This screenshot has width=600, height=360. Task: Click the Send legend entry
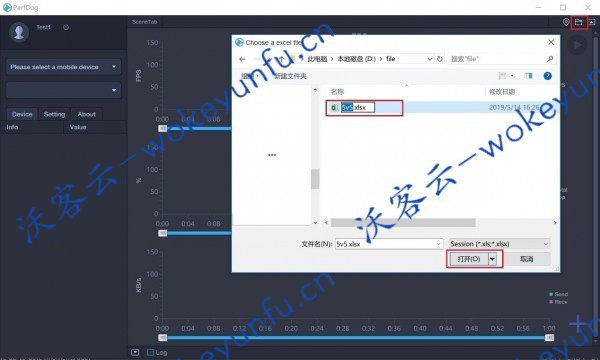point(558,294)
